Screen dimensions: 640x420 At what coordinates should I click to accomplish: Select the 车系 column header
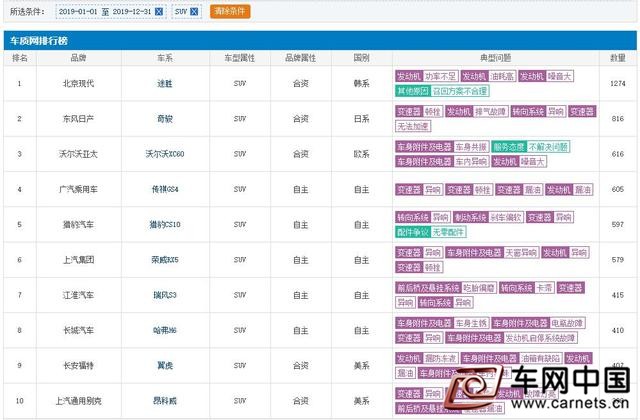point(165,58)
